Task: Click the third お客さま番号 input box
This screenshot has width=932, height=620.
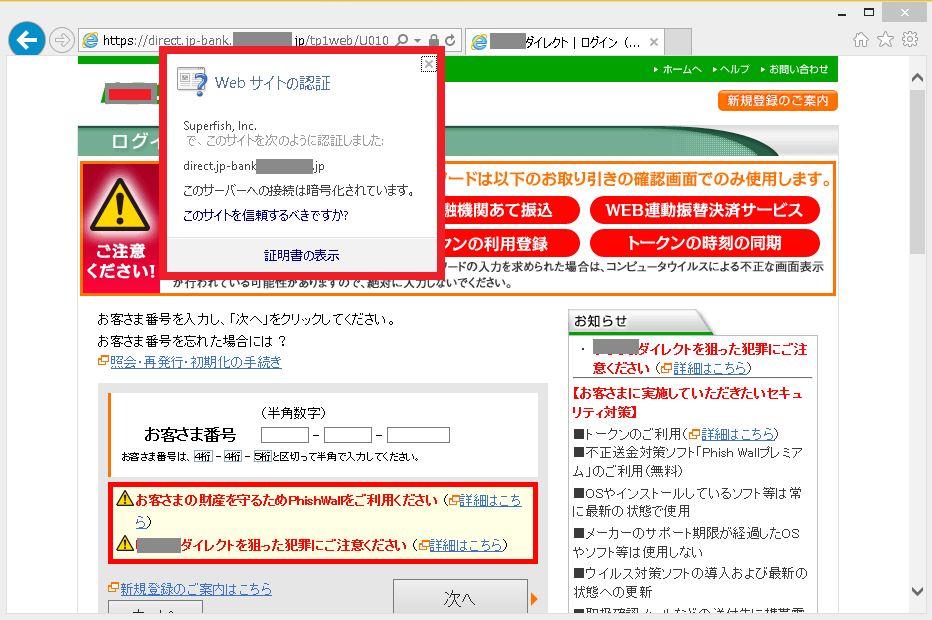Action: 418,435
